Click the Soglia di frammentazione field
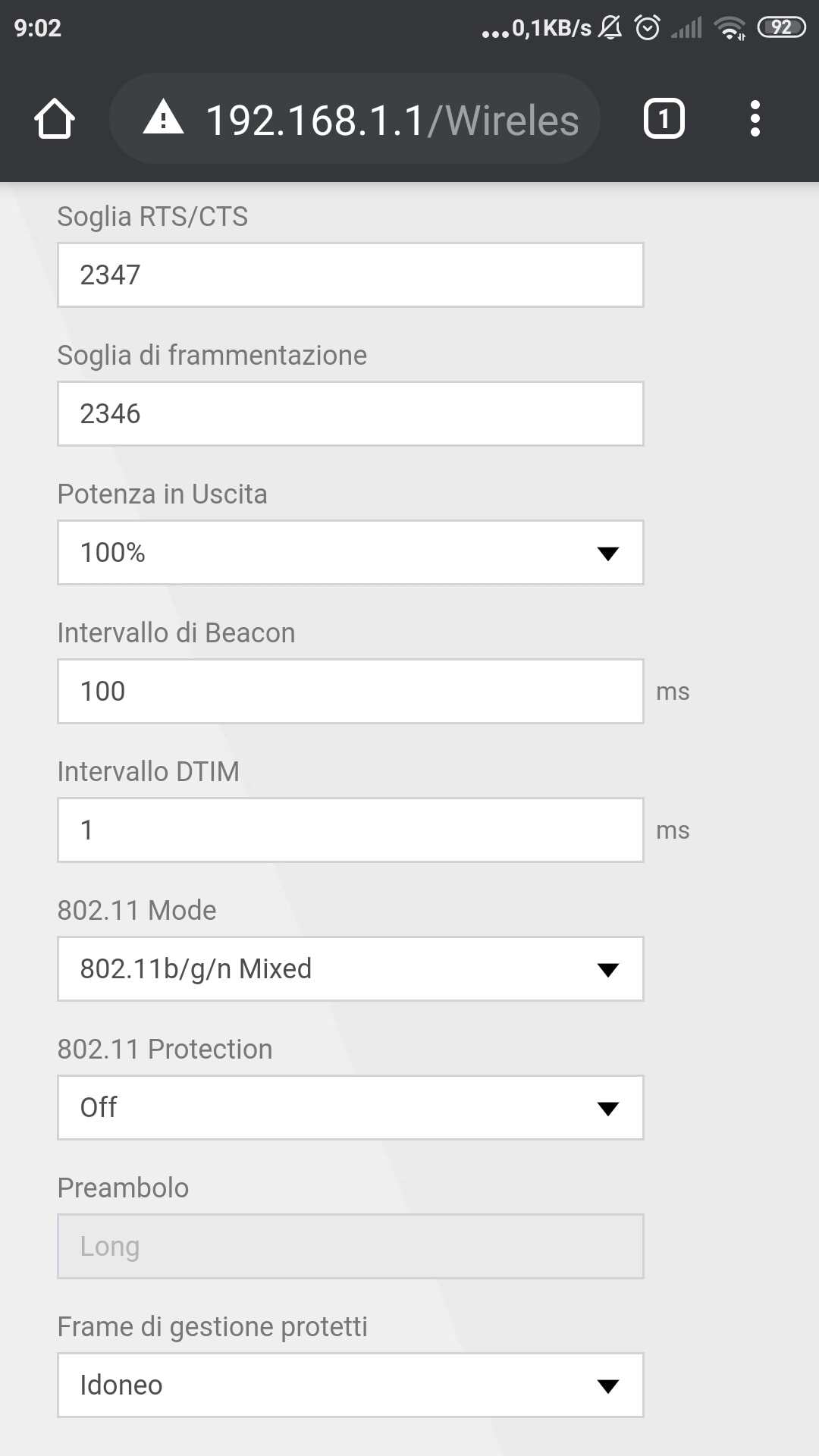The width and height of the screenshot is (819, 1456). point(350,413)
